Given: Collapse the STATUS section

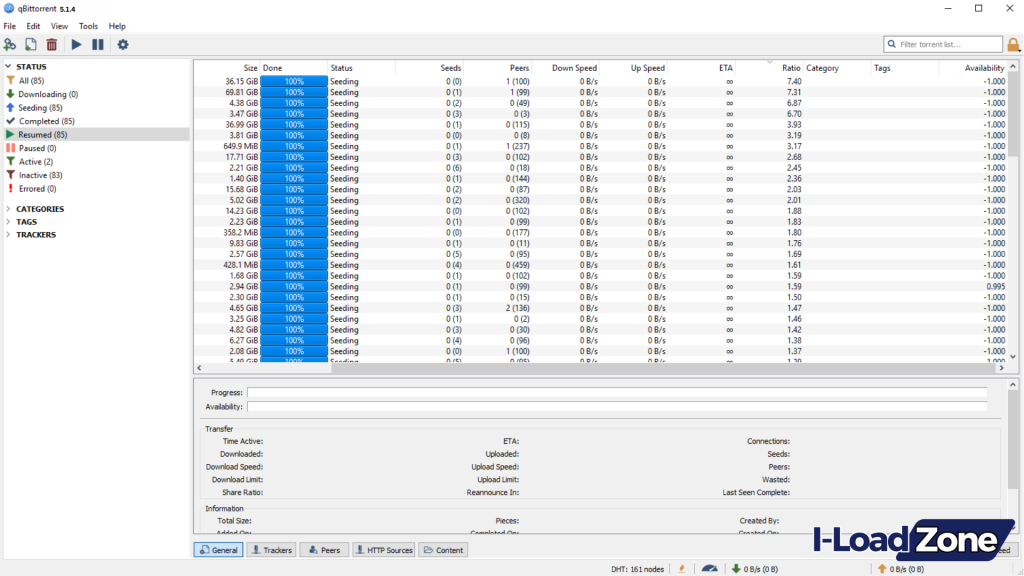Looking at the screenshot, I should [8, 67].
